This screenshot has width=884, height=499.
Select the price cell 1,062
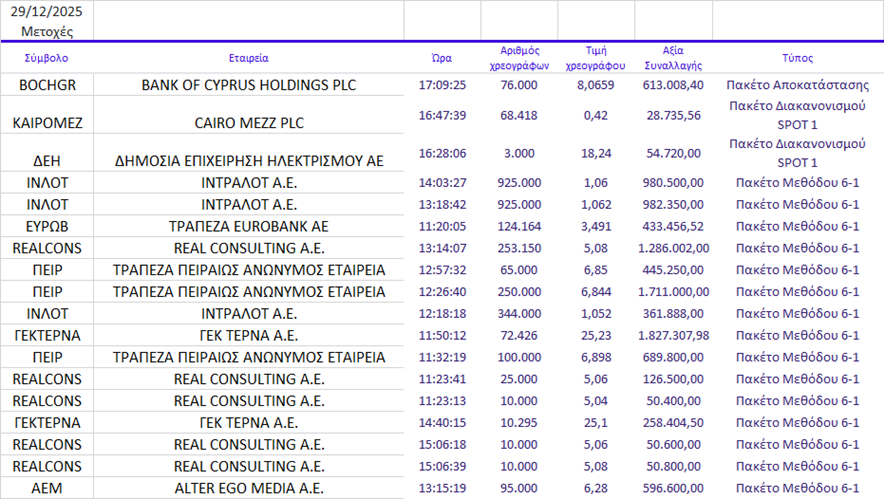coord(596,205)
